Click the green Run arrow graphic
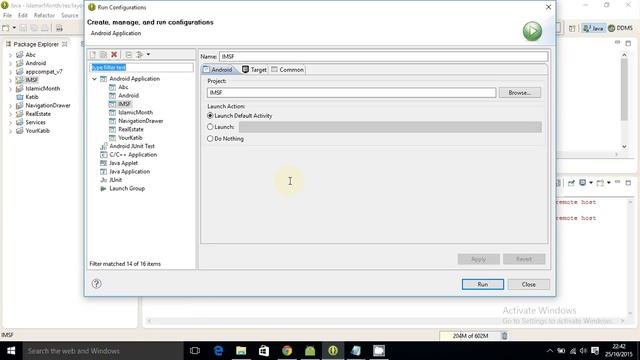The image size is (640, 360). click(532, 31)
